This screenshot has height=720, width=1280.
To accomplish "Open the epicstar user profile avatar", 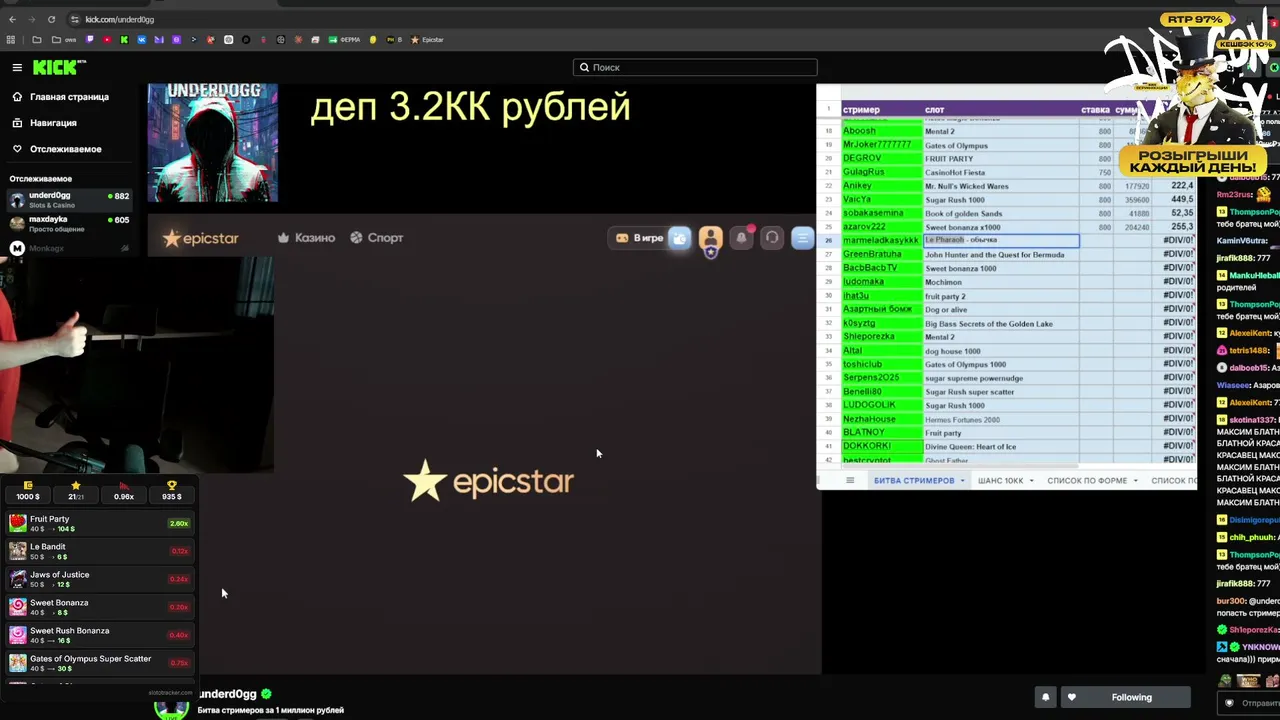I will click(710, 238).
